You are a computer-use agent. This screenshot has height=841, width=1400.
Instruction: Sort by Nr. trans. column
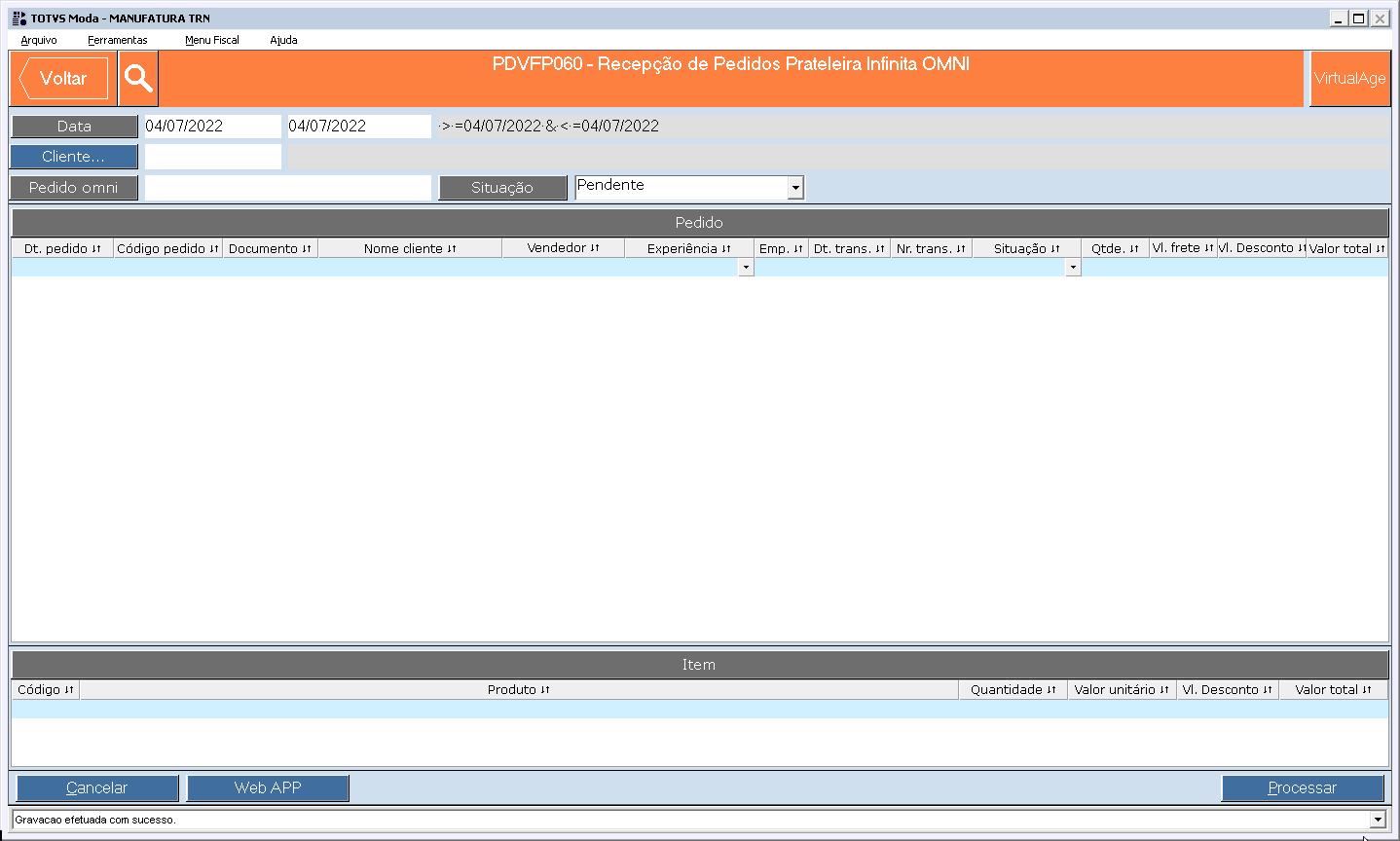point(931,249)
